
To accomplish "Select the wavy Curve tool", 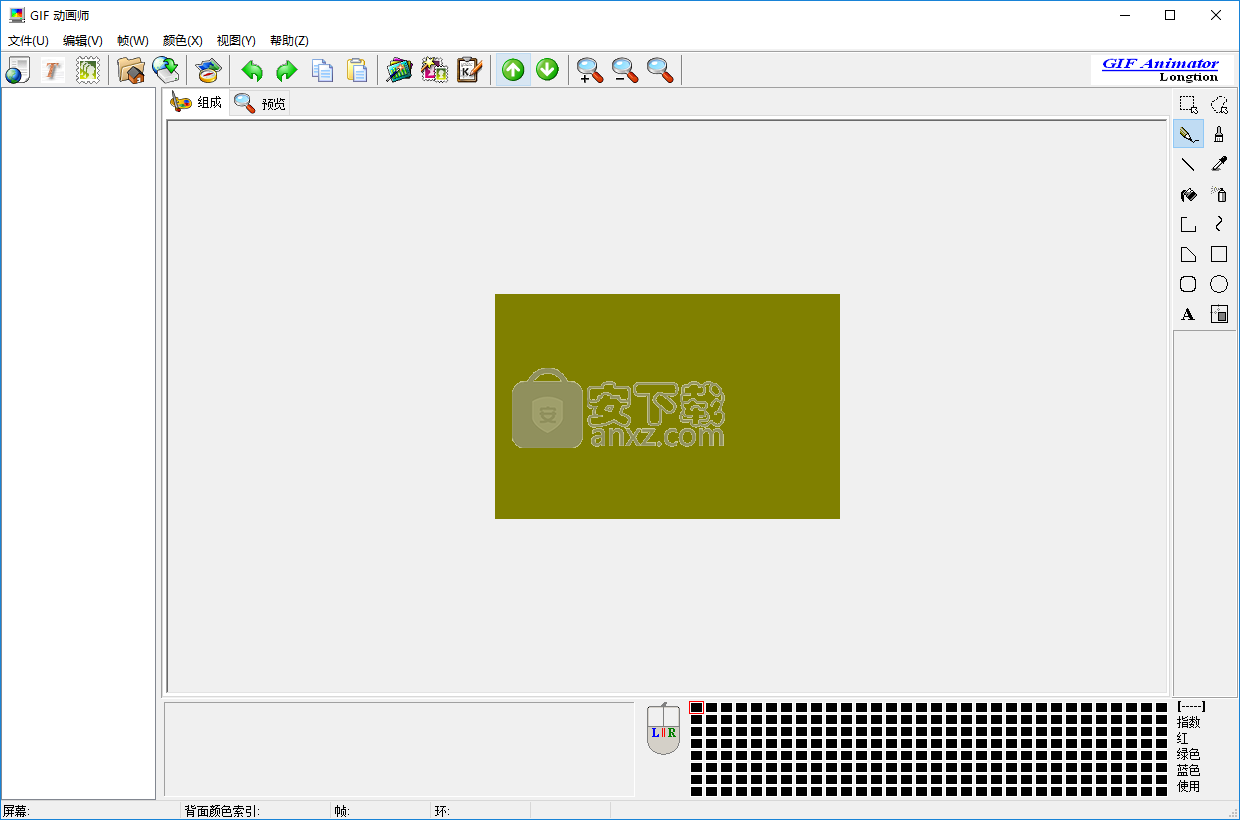I will (x=1219, y=224).
